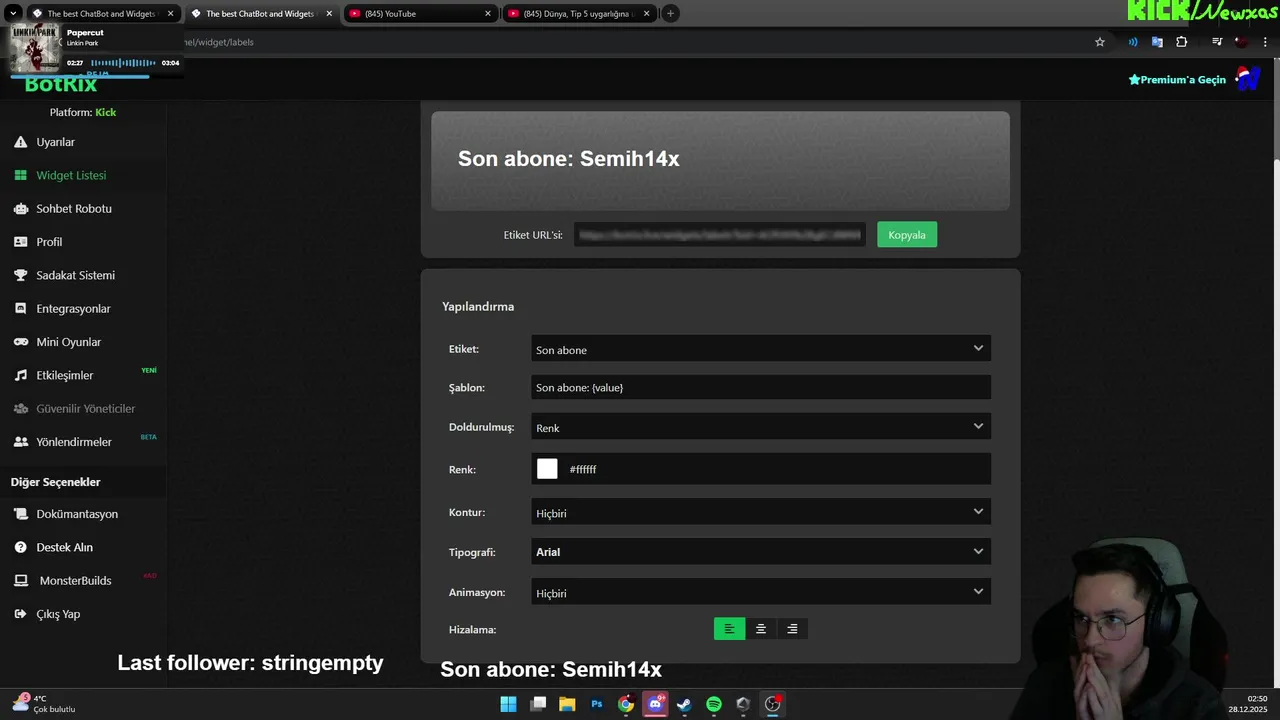Viewport: 1280px width, 720px height.
Task: Open the Etiket dropdown showing Son abone
Action: click(x=761, y=349)
